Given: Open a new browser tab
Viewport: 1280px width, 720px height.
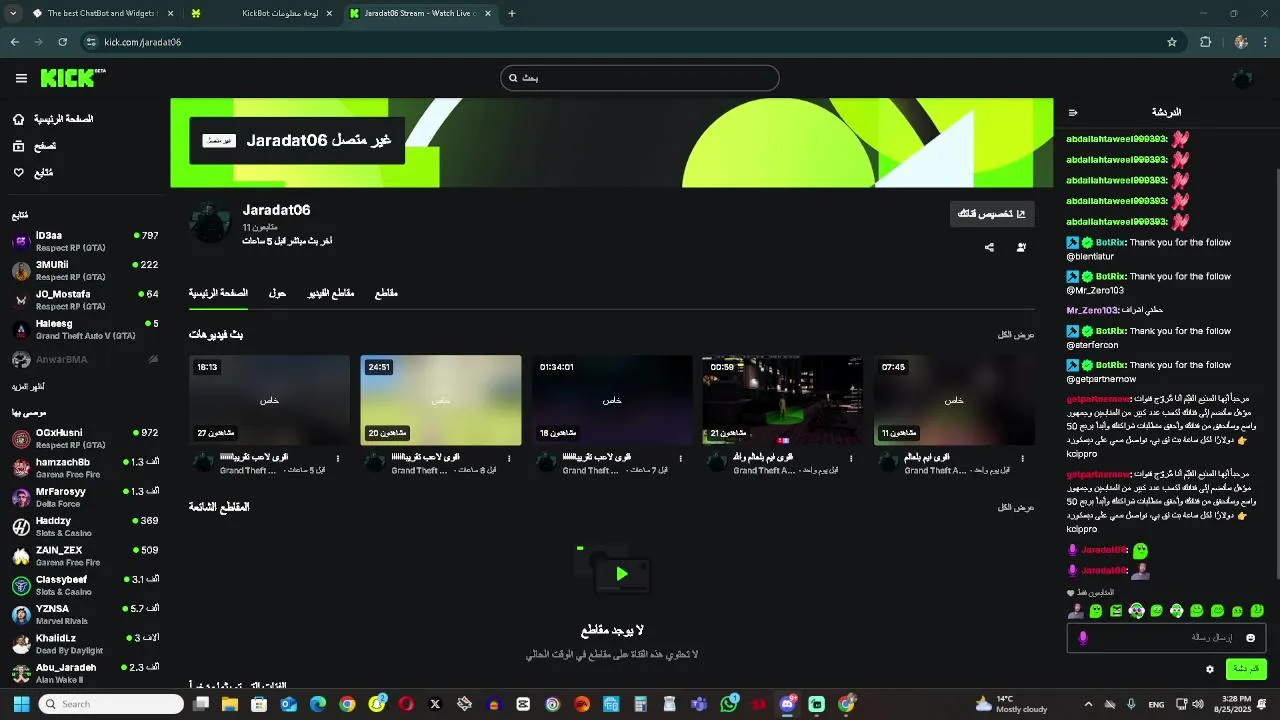Looking at the screenshot, I should click(512, 14).
